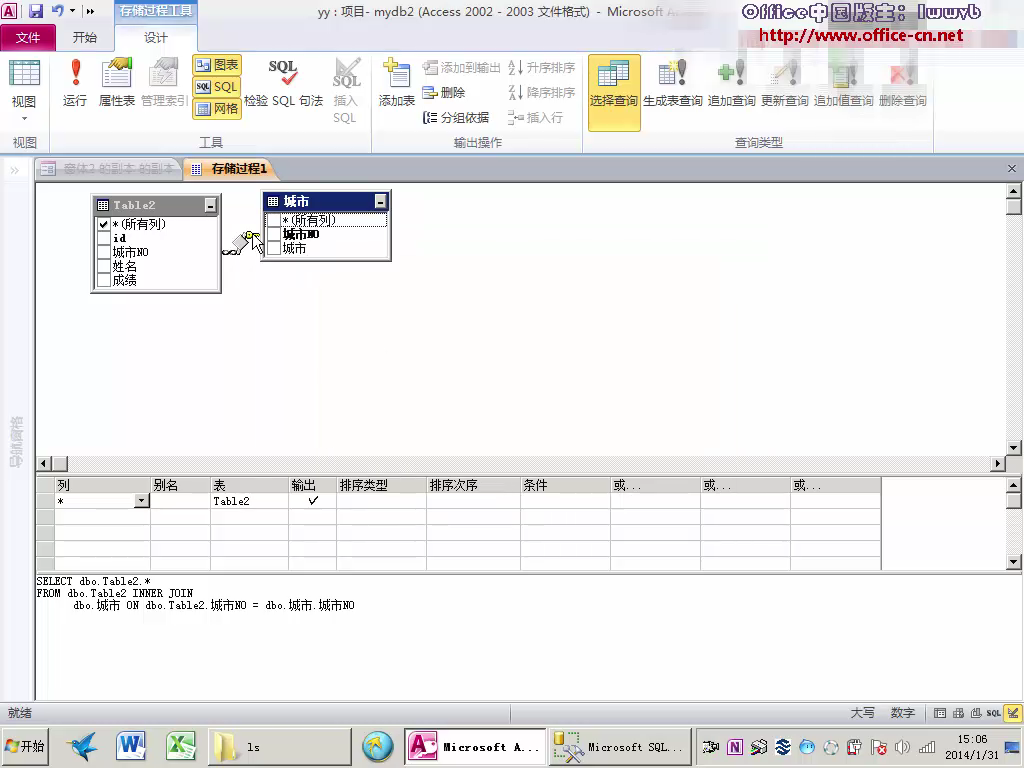
Task: Expand the navigation pane chevron
Action: tap(14, 170)
